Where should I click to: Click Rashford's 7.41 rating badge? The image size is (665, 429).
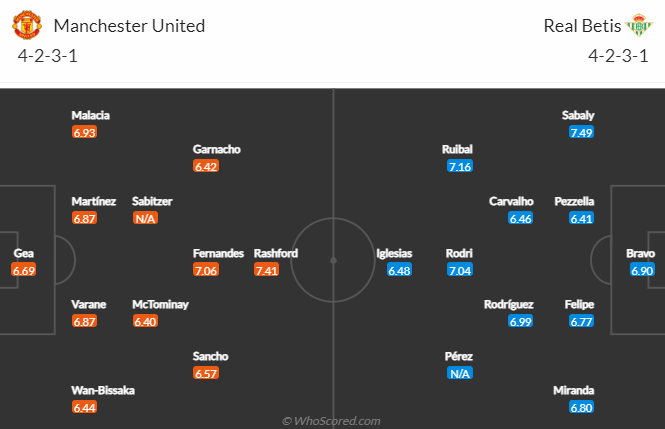[x=267, y=270]
